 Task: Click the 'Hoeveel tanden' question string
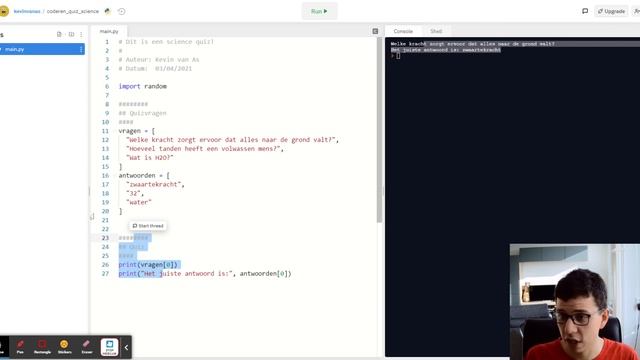(203, 149)
